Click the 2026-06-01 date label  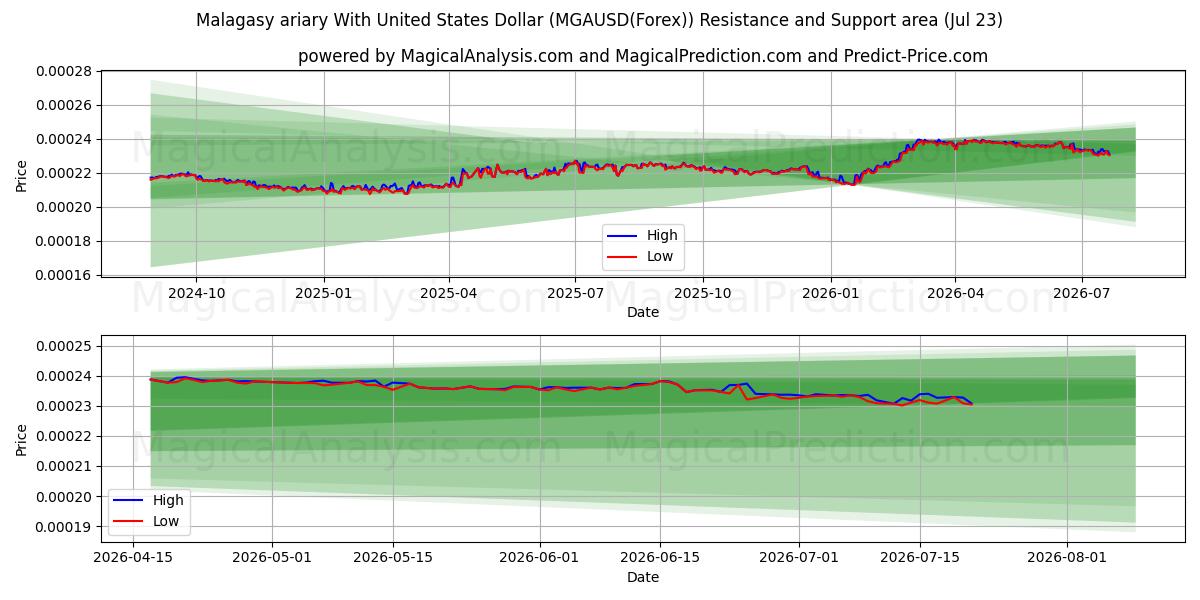[540, 558]
